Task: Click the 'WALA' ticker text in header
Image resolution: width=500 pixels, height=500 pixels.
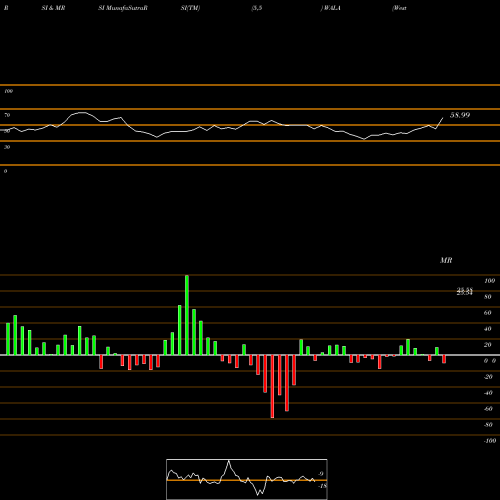Action: point(332,8)
